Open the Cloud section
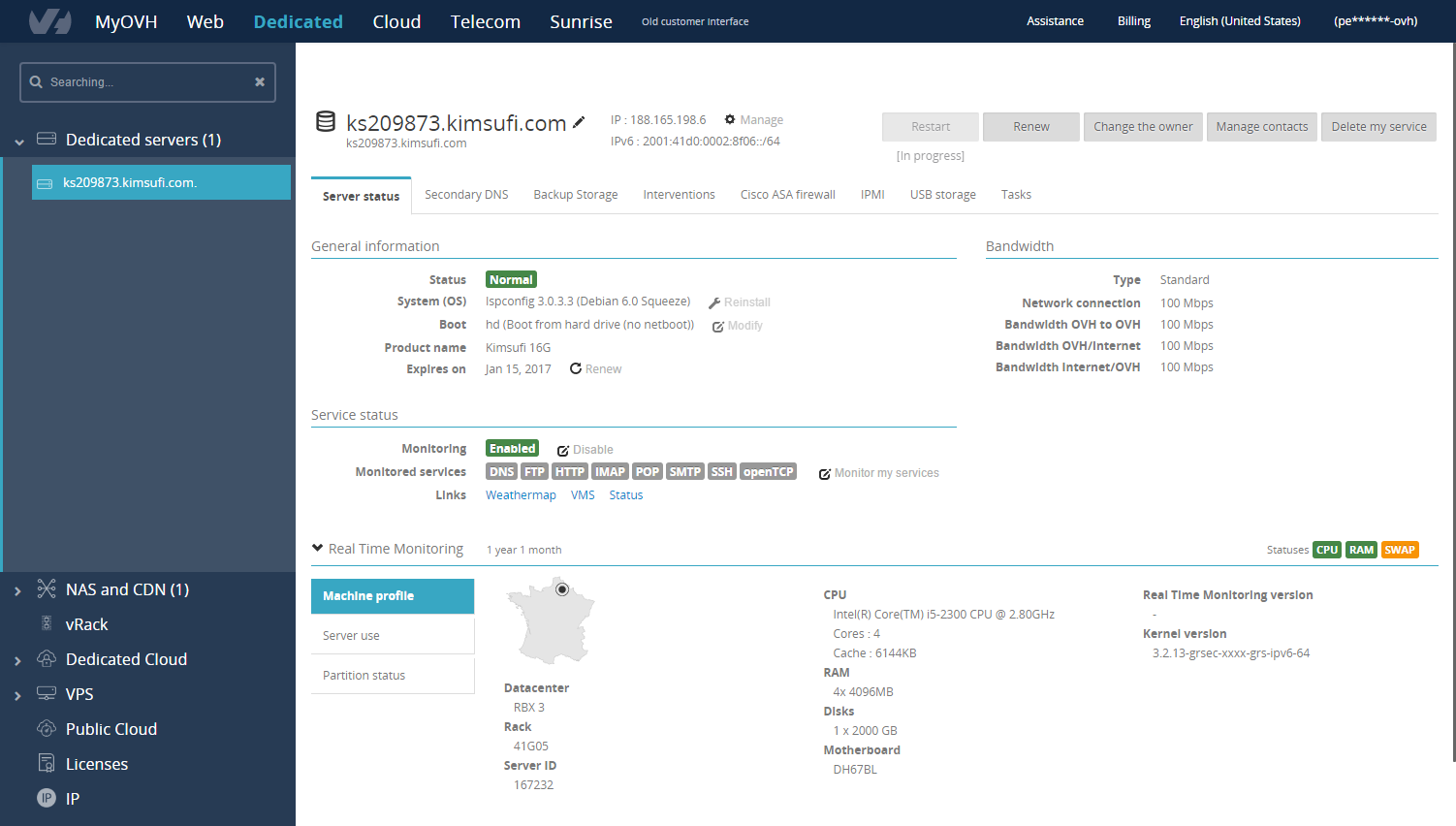This screenshot has width=1456, height=826. (x=396, y=21)
